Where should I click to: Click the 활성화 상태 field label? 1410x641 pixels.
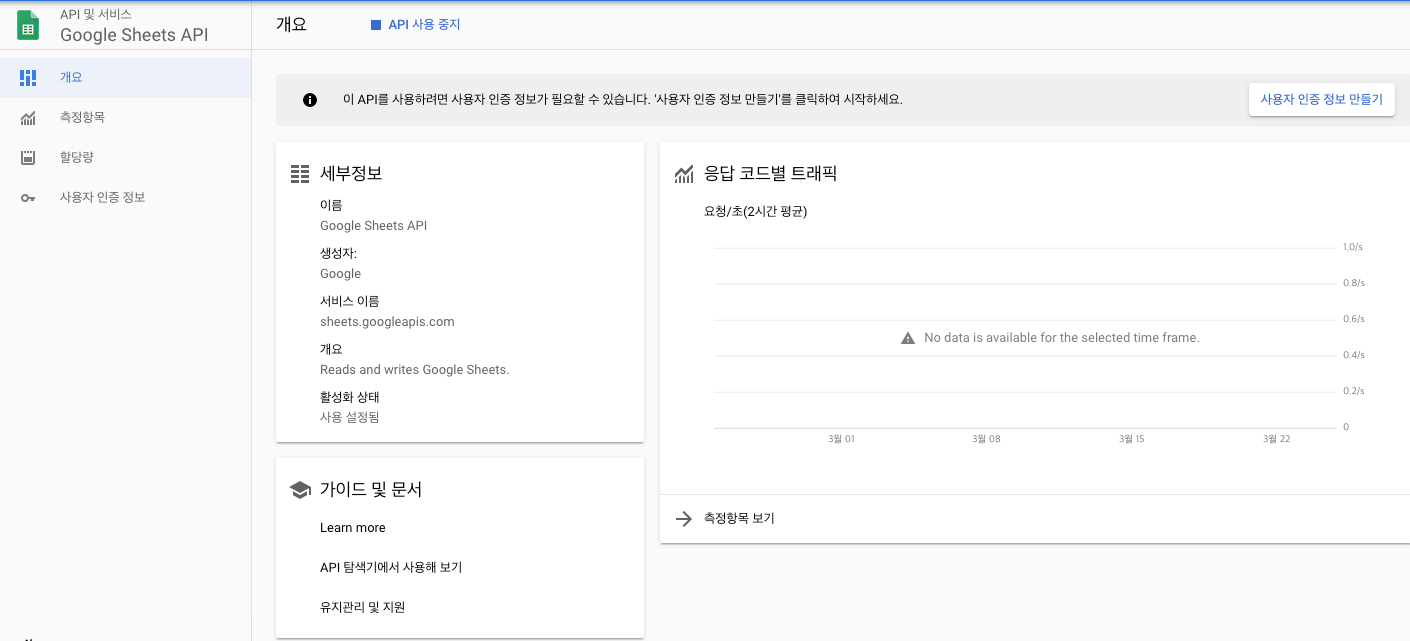tap(349, 397)
